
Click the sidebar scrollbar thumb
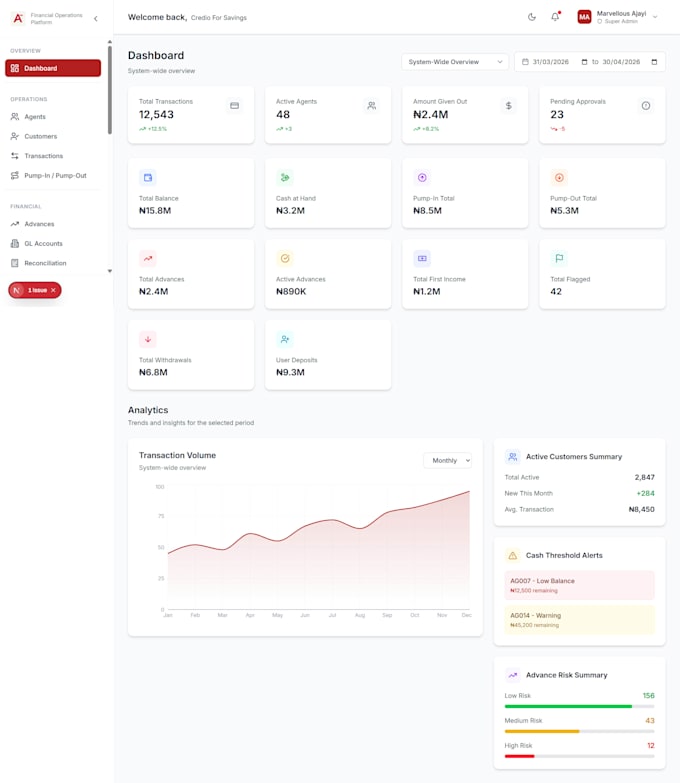[110, 90]
